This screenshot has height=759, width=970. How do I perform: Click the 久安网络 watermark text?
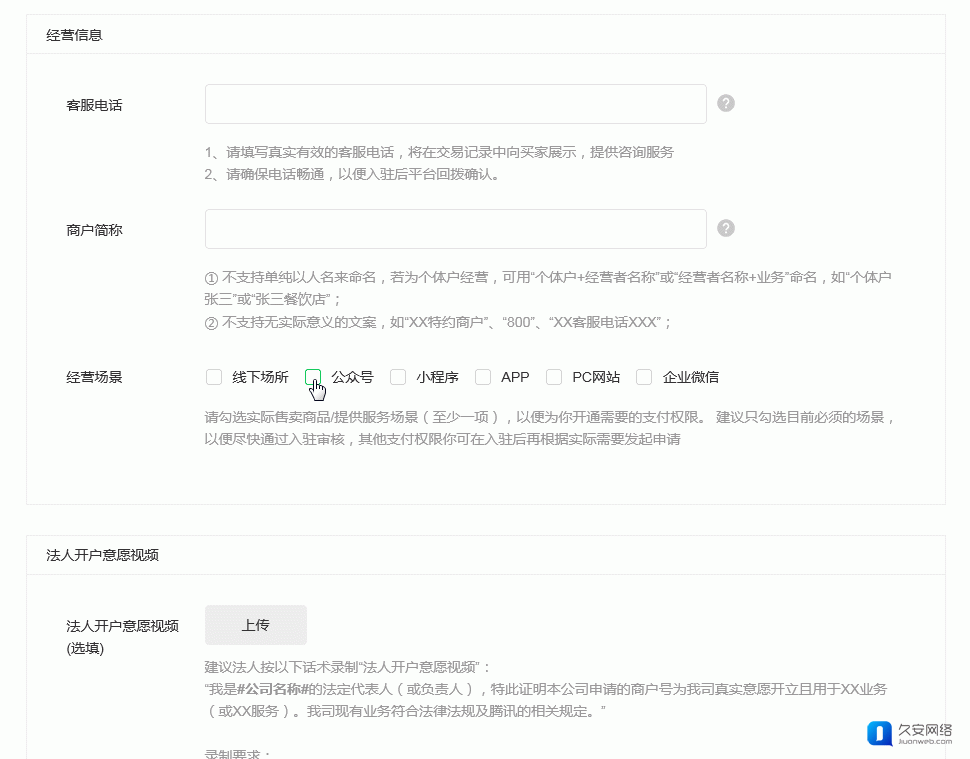point(925,731)
